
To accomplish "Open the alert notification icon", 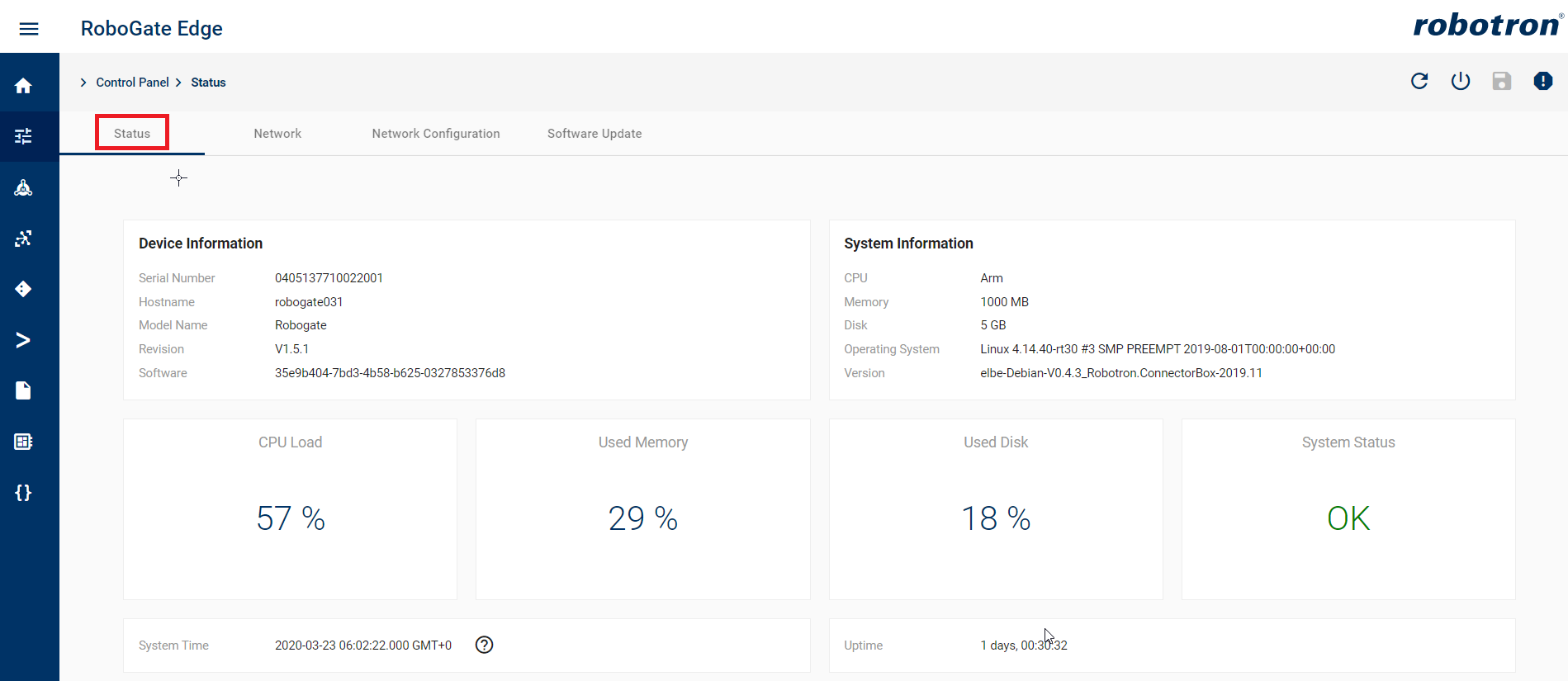I will (x=1543, y=81).
